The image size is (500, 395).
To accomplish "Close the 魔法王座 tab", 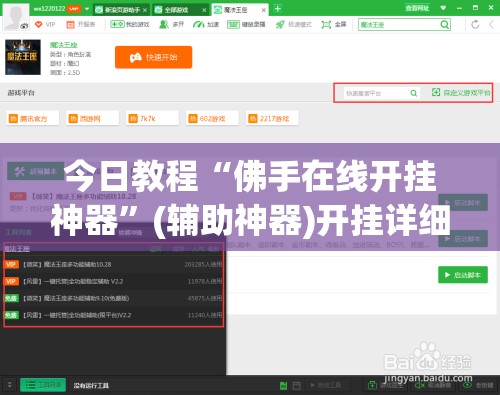I will tap(263, 10).
